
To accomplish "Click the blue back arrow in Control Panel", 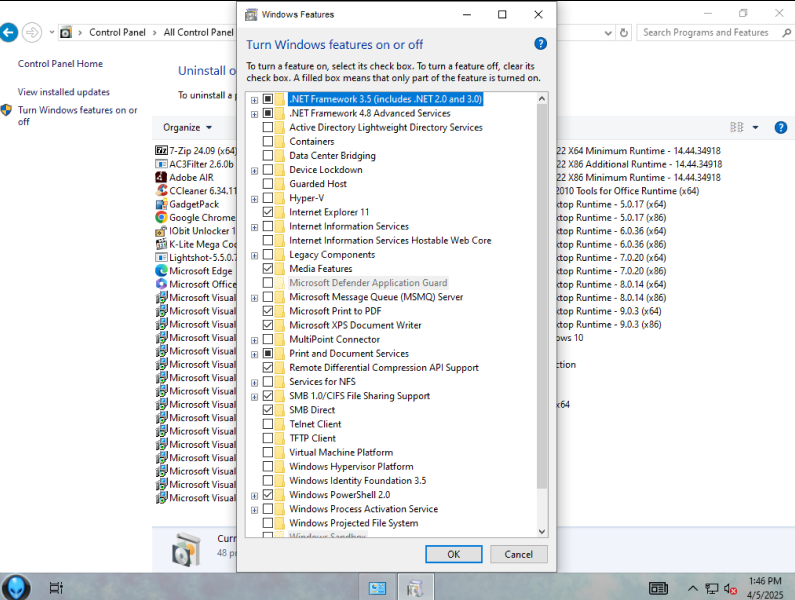I will tap(8, 33).
